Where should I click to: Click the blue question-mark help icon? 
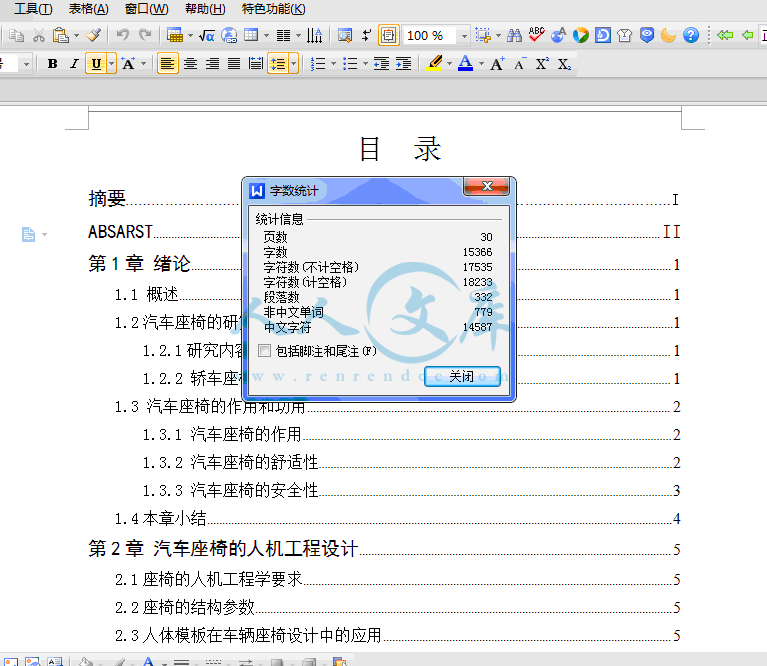[691, 35]
